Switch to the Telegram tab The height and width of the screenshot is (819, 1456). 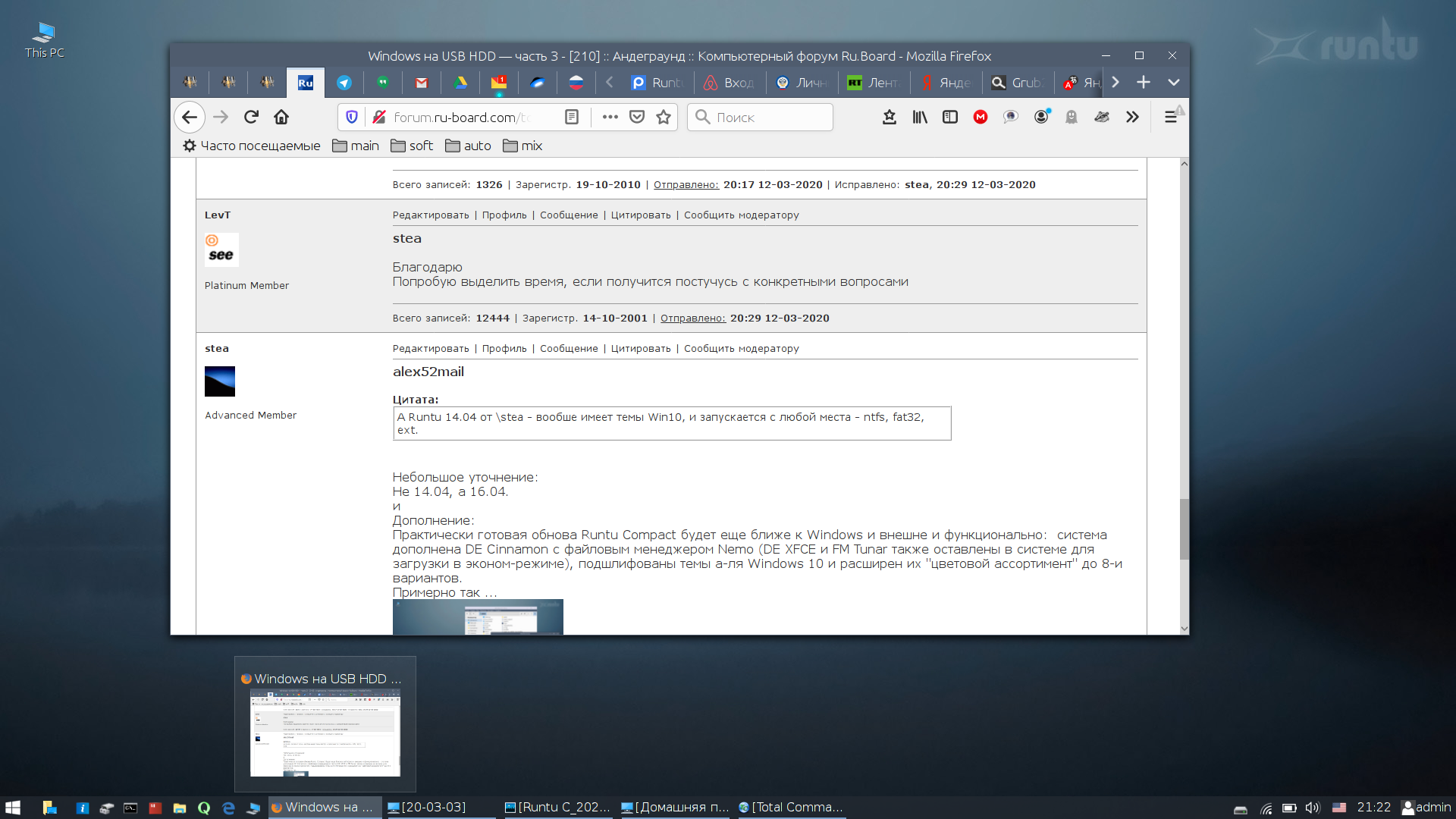click(x=344, y=83)
